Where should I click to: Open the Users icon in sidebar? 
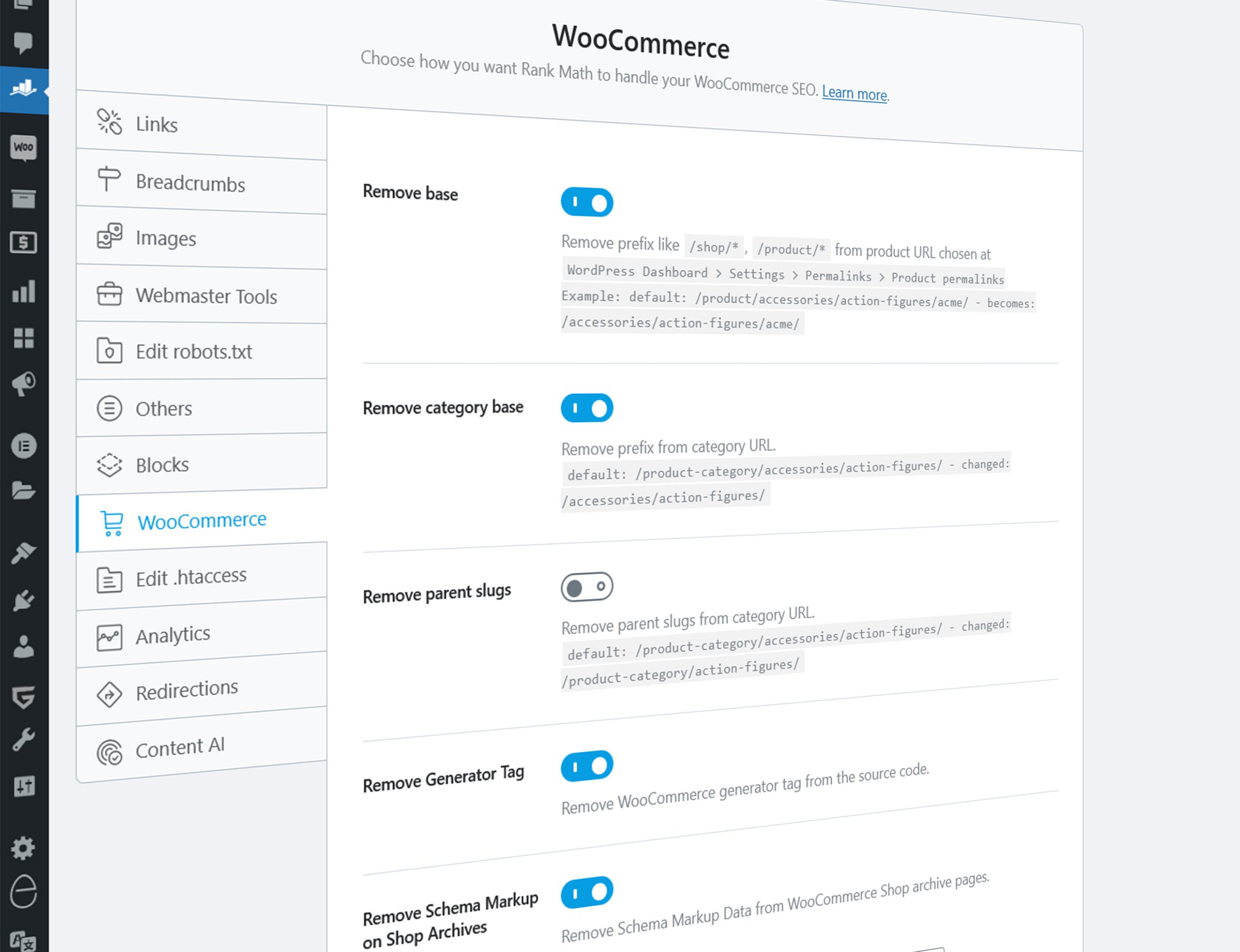pos(23,647)
